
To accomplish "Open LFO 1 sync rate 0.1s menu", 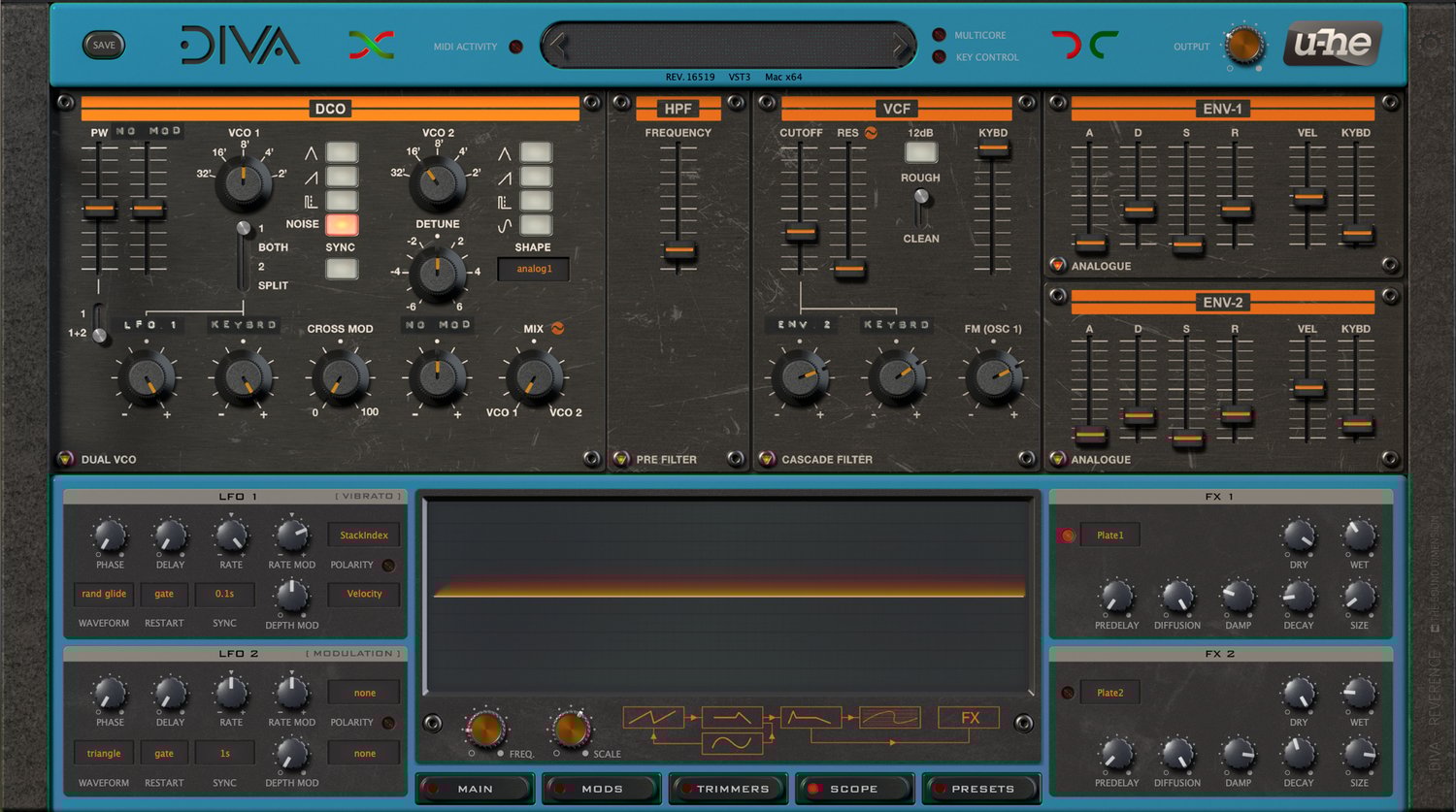I will tap(224, 594).
